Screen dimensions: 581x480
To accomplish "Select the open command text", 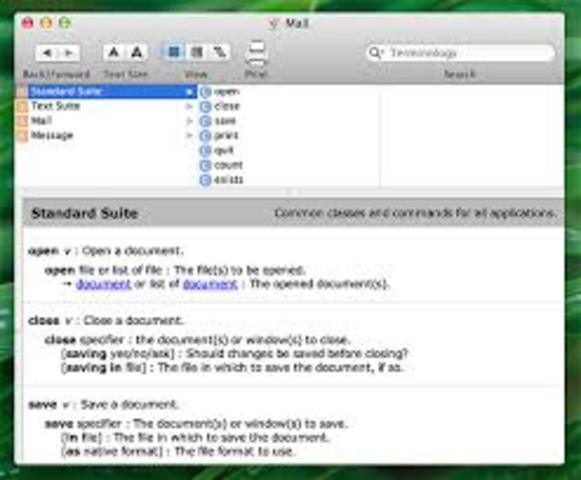I will click(226, 92).
